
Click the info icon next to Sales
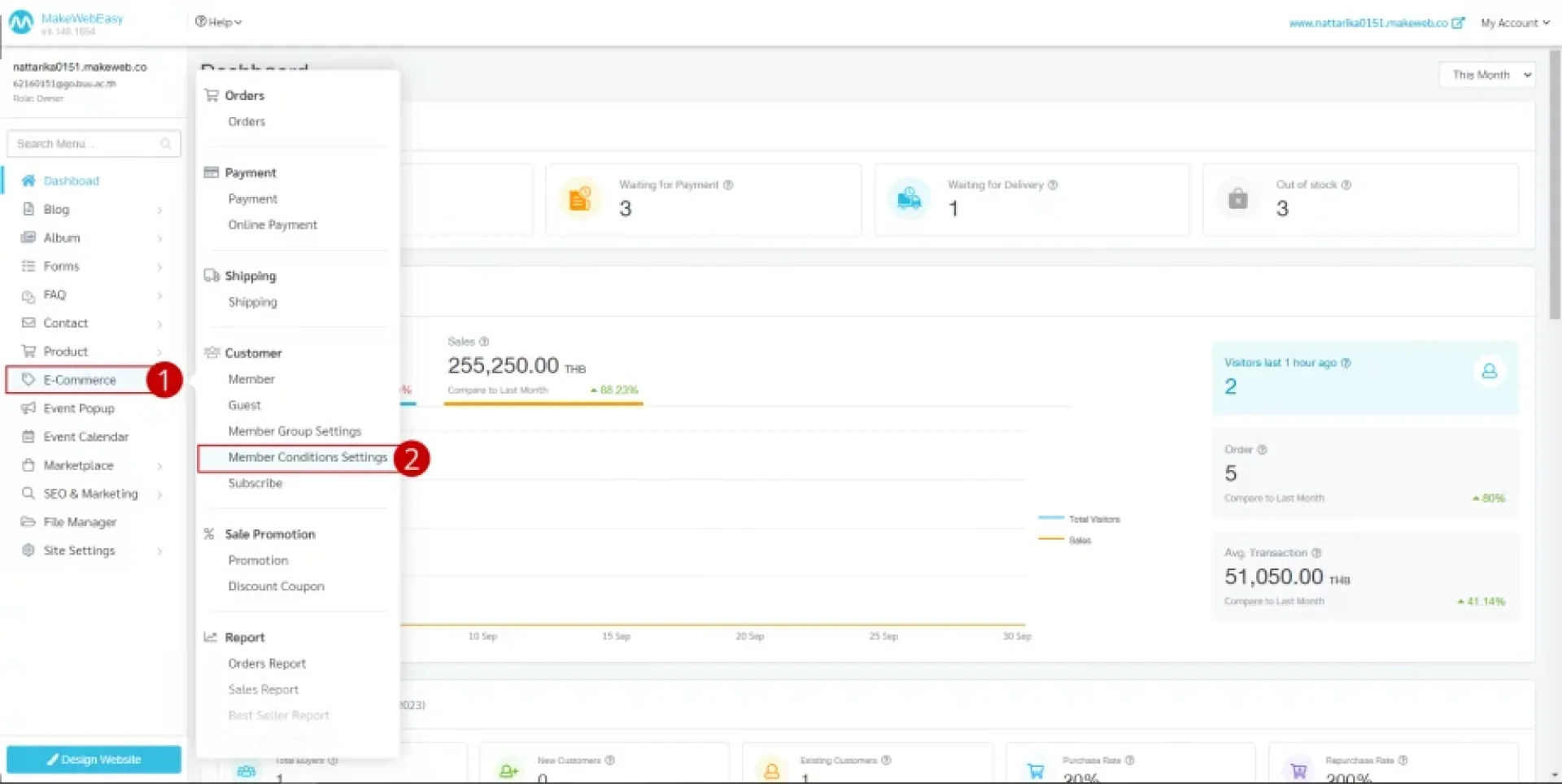click(x=484, y=342)
